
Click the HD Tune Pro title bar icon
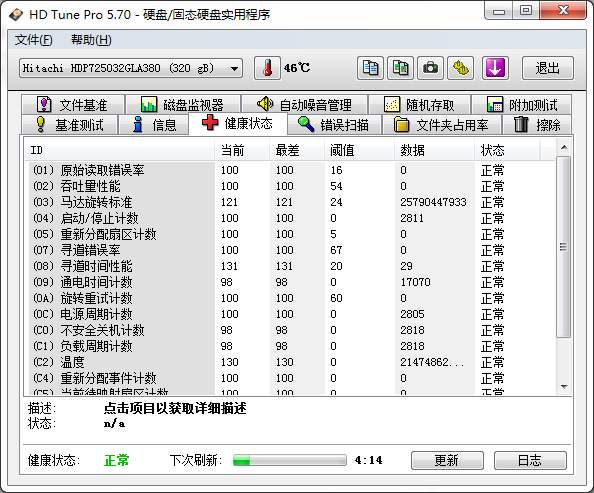tap(16, 15)
